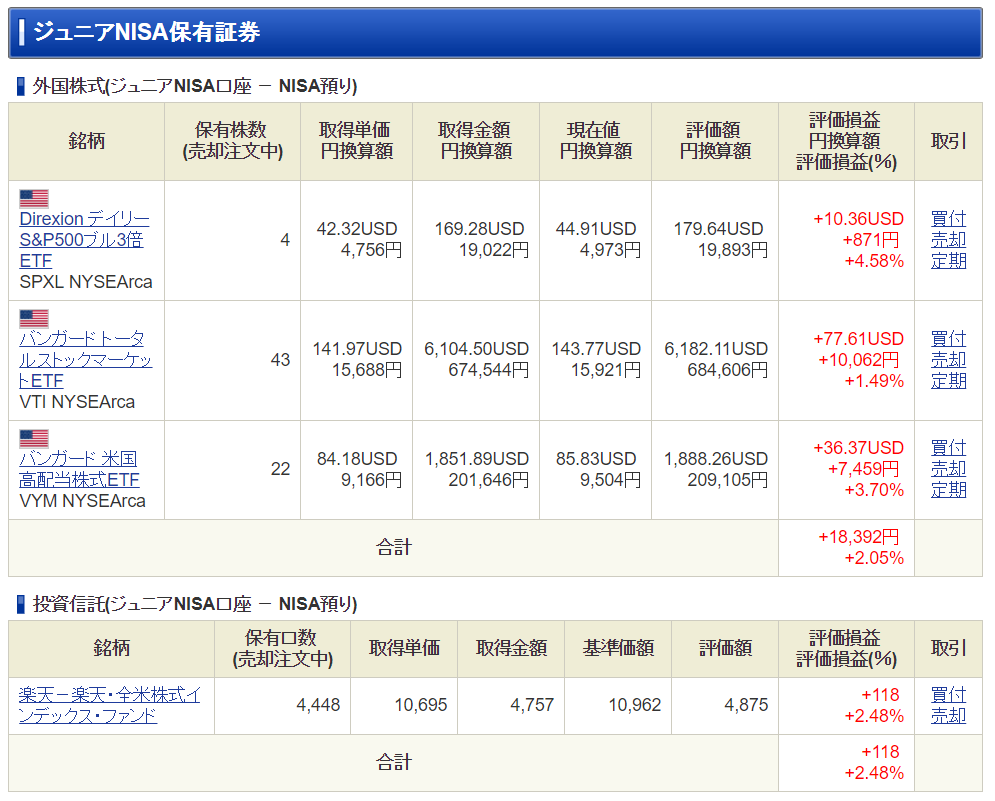
Task: Select VTI NYSEArca ticker text
Action: [x=77, y=402]
